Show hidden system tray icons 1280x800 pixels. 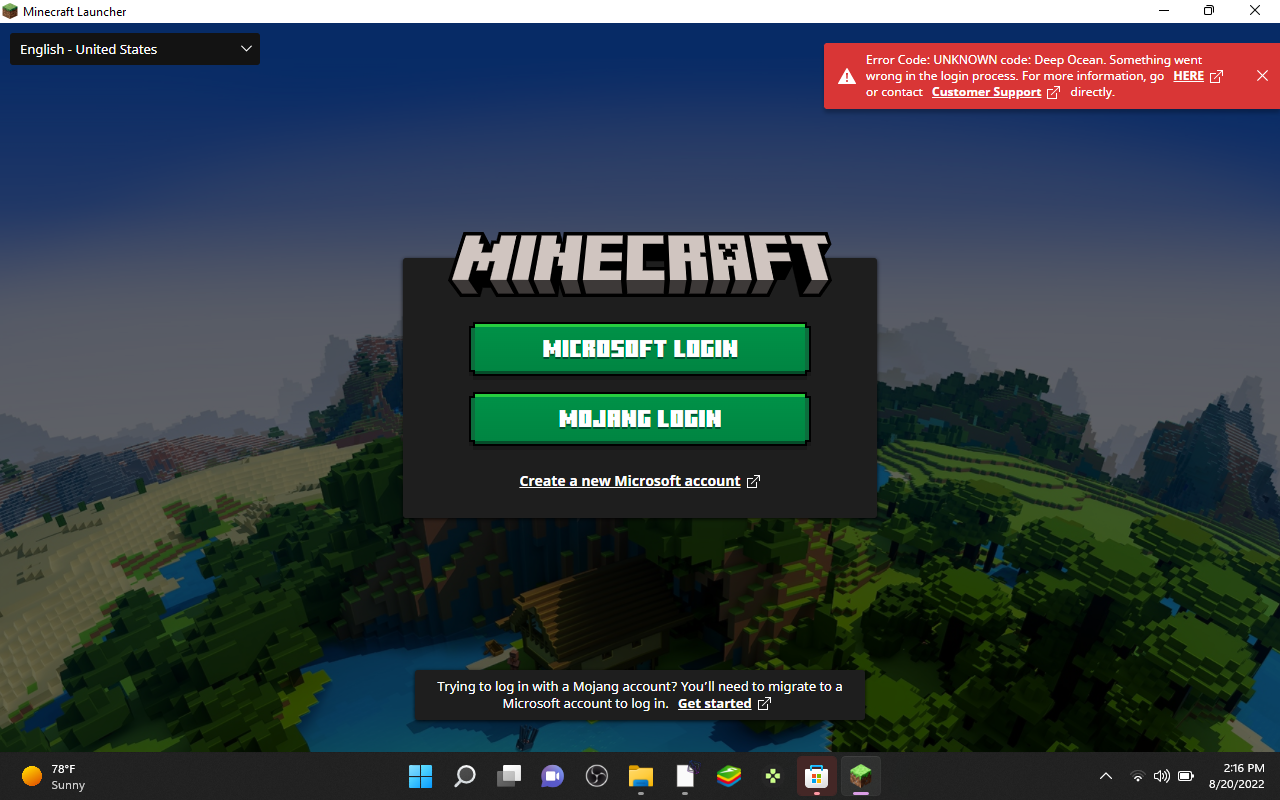pyautogui.click(x=1105, y=776)
